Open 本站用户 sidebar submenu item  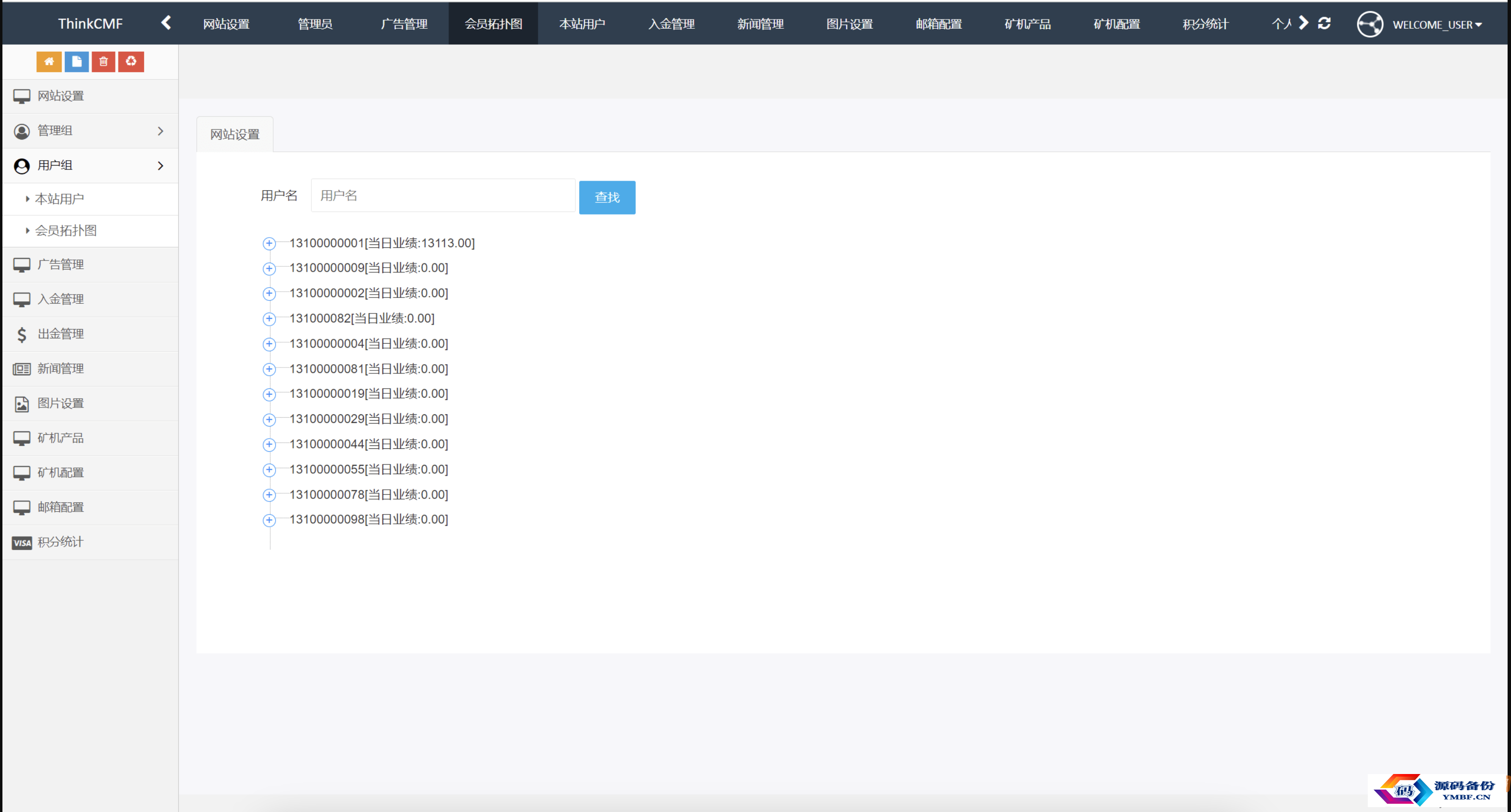click(90, 199)
